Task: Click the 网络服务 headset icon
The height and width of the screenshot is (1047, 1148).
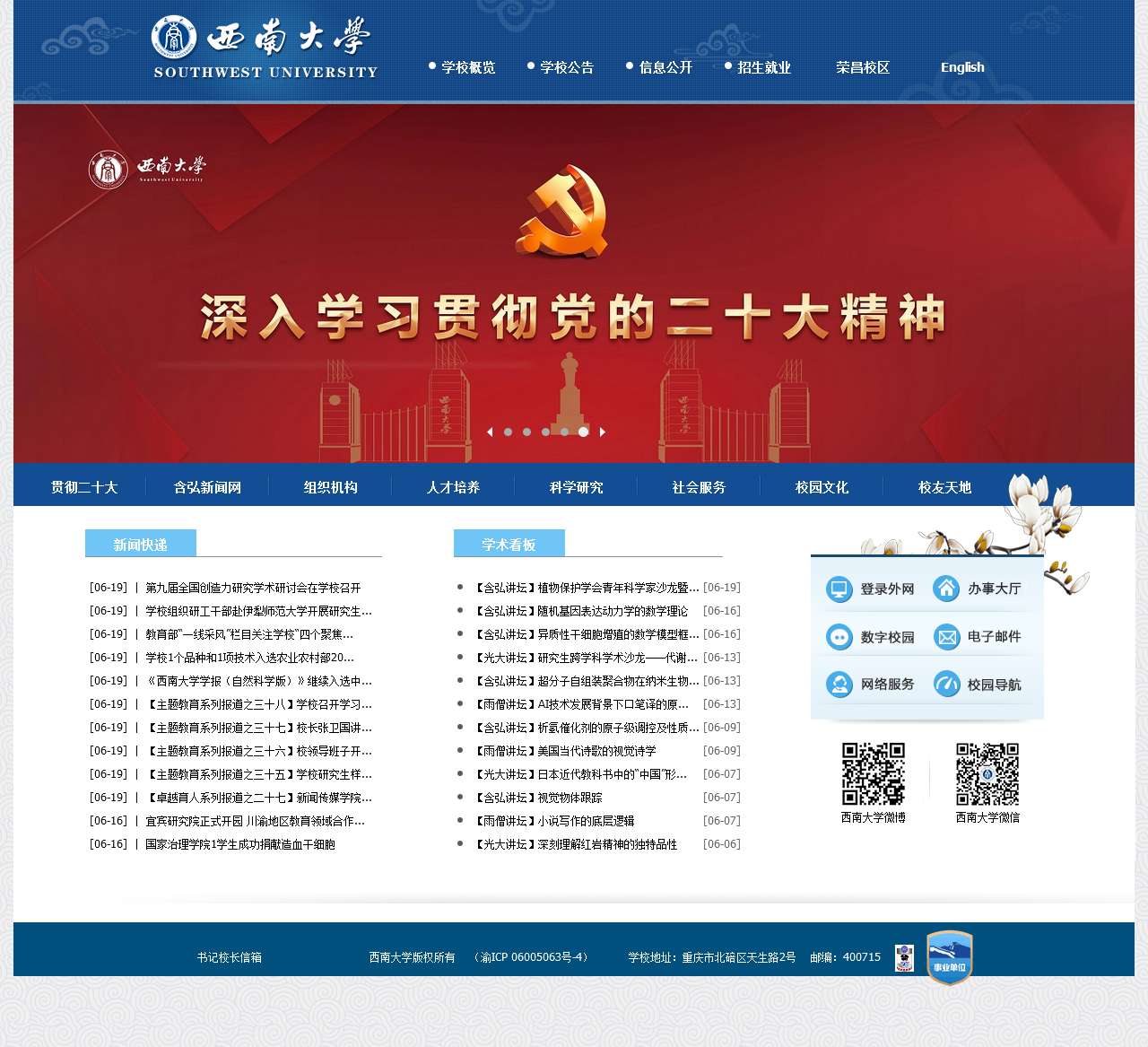Action: coord(839,685)
